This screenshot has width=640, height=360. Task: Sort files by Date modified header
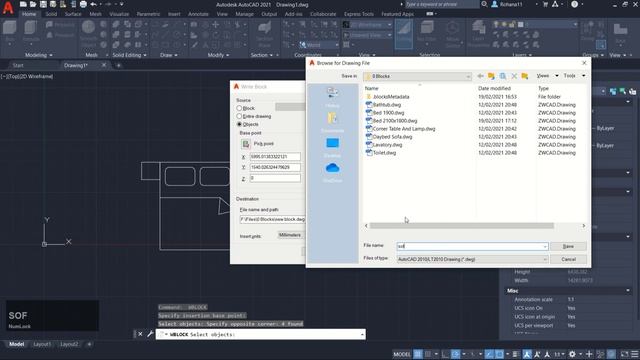(x=494, y=88)
